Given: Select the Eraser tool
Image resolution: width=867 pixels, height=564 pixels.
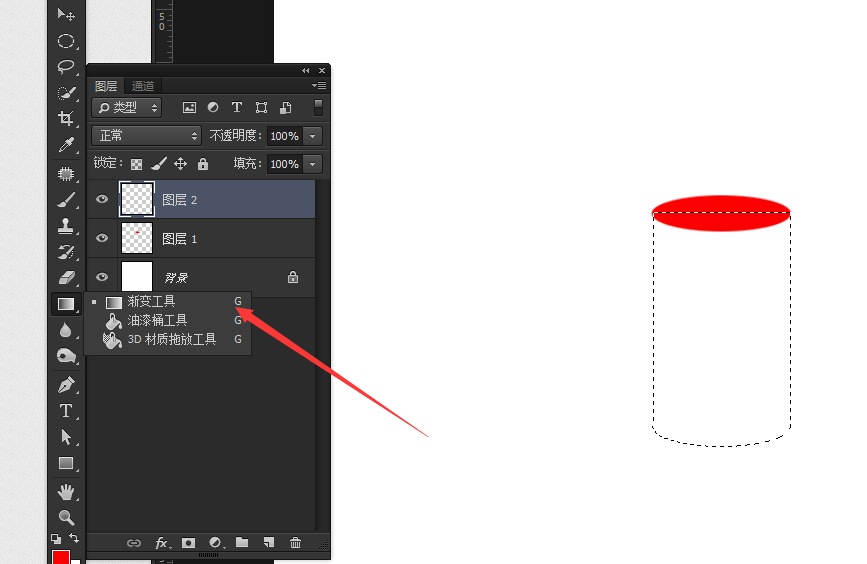Looking at the screenshot, I should [x=66, y=278].
